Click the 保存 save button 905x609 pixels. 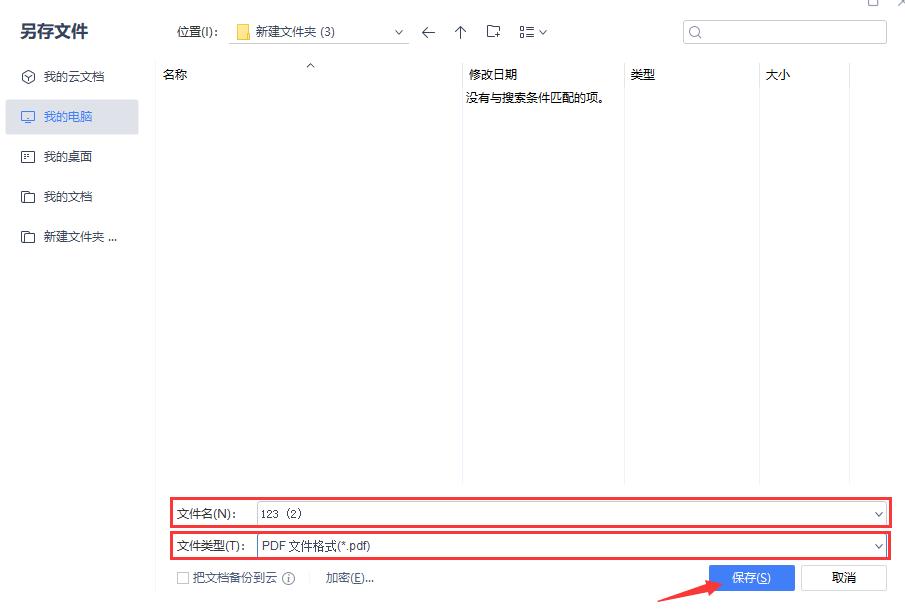[x=751, y=578]
